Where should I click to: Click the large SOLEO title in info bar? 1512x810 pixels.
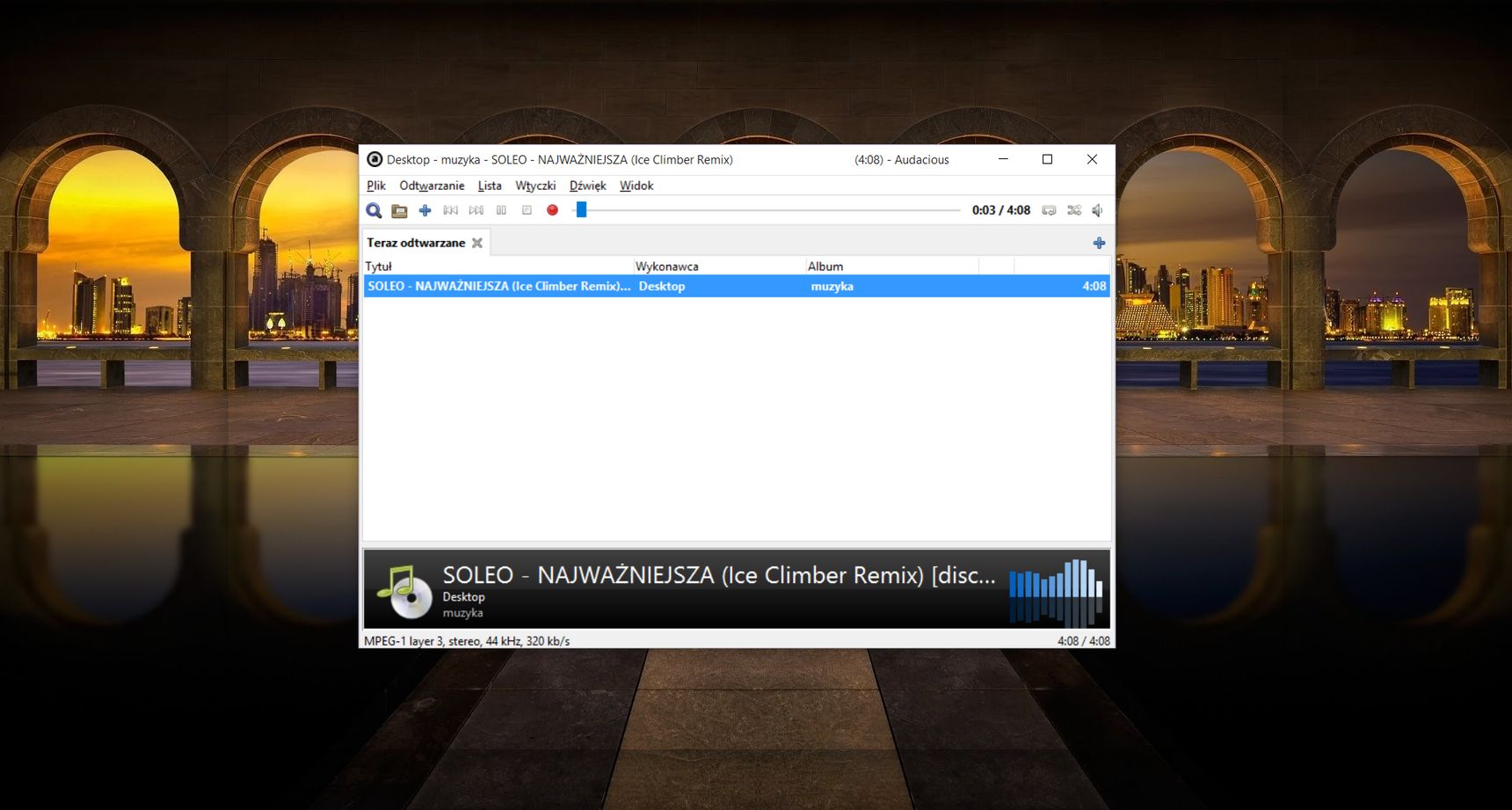point(719,575)
